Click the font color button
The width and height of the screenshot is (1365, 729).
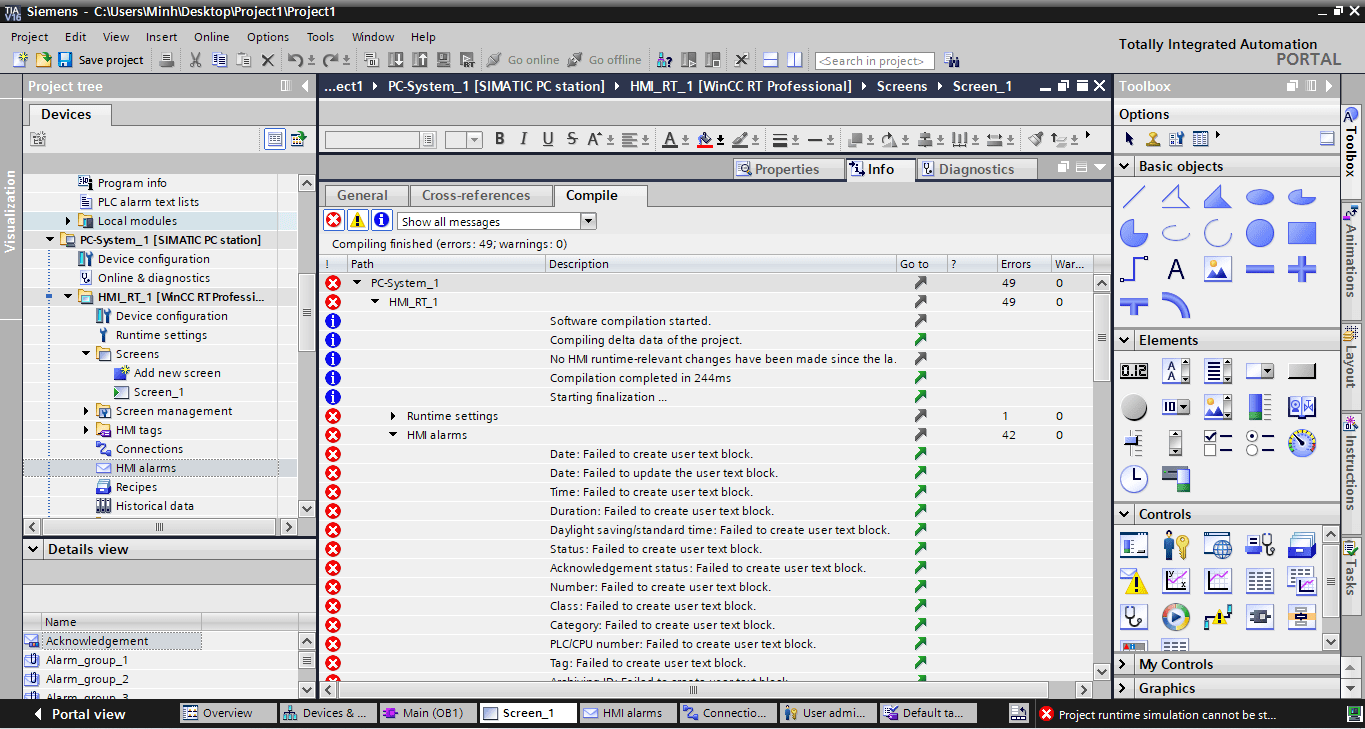pos(670,140)
